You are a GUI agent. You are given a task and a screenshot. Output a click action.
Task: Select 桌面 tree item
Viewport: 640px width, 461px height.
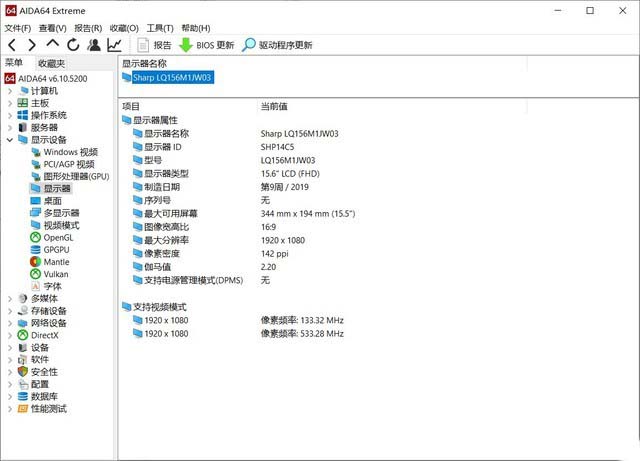(x=52, y=201)
